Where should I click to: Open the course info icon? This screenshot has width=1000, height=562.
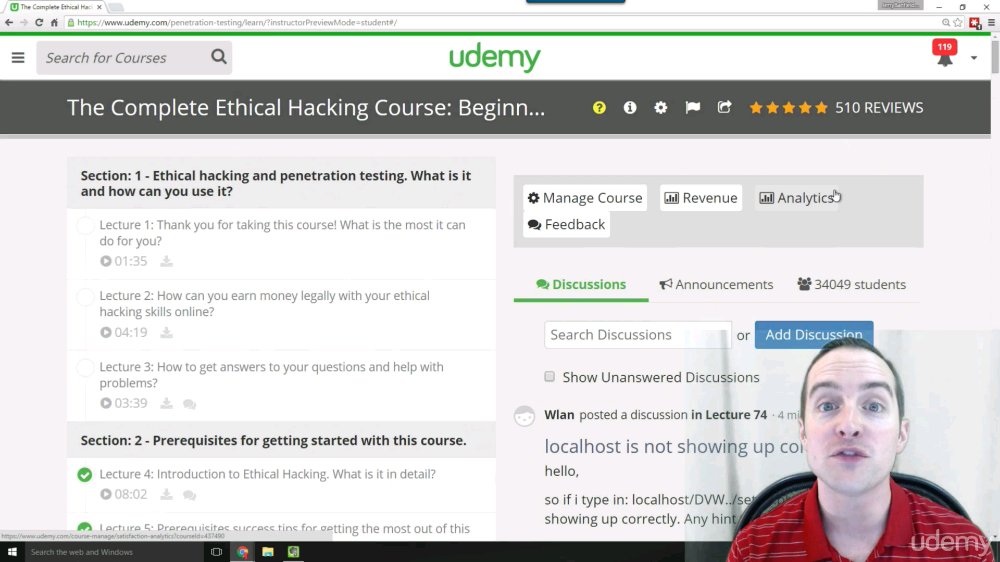click(629, 108)
